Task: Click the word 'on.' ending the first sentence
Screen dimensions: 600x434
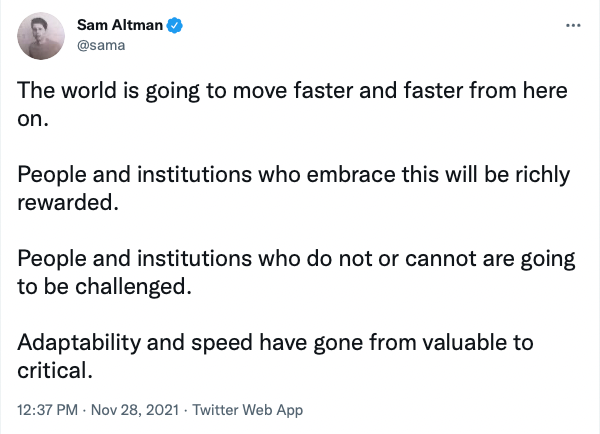Action: 33,119
